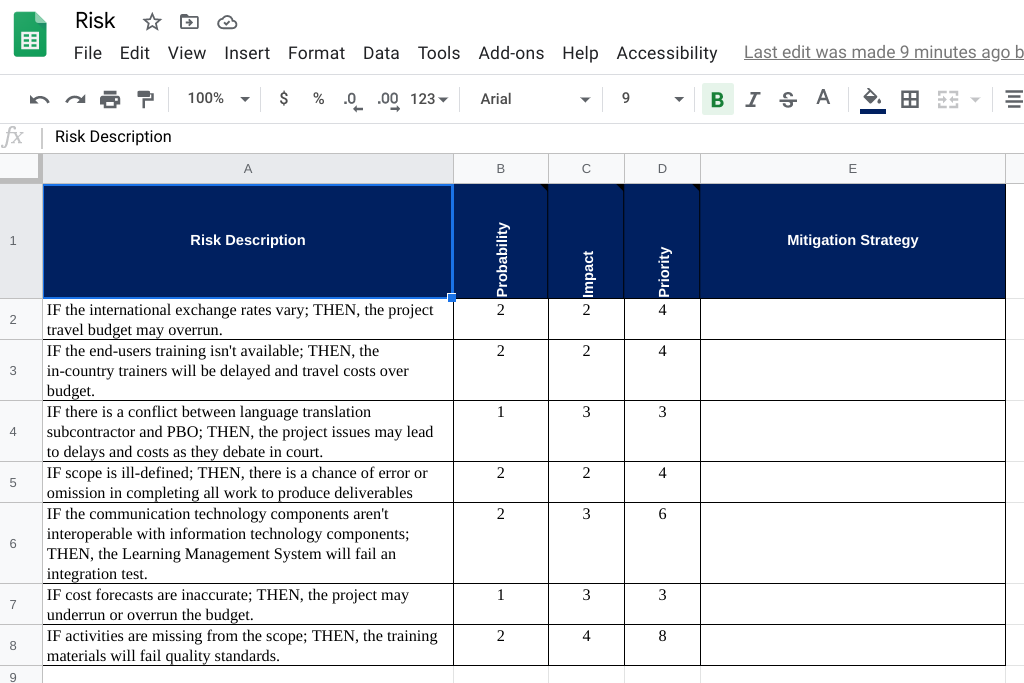The height and width of the screenshot is (683, 1024).
Task: Click the cloud document status icon
Action: tap(227, 22)
